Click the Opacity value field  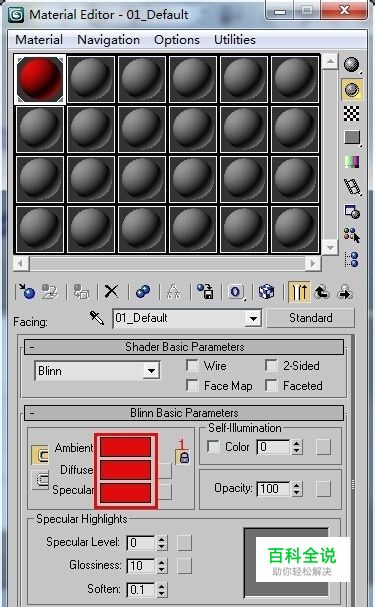point(274,489)
